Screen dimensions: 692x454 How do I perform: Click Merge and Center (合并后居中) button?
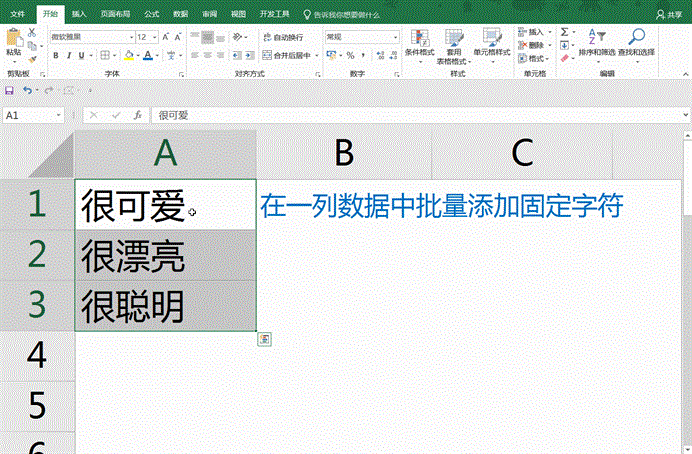coord(289,55)
